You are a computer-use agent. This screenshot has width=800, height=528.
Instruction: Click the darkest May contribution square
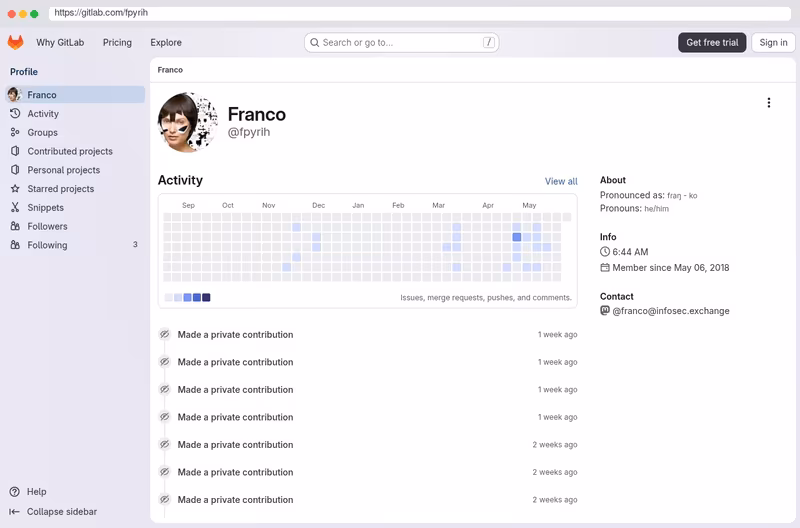click(x=517, y=237)
